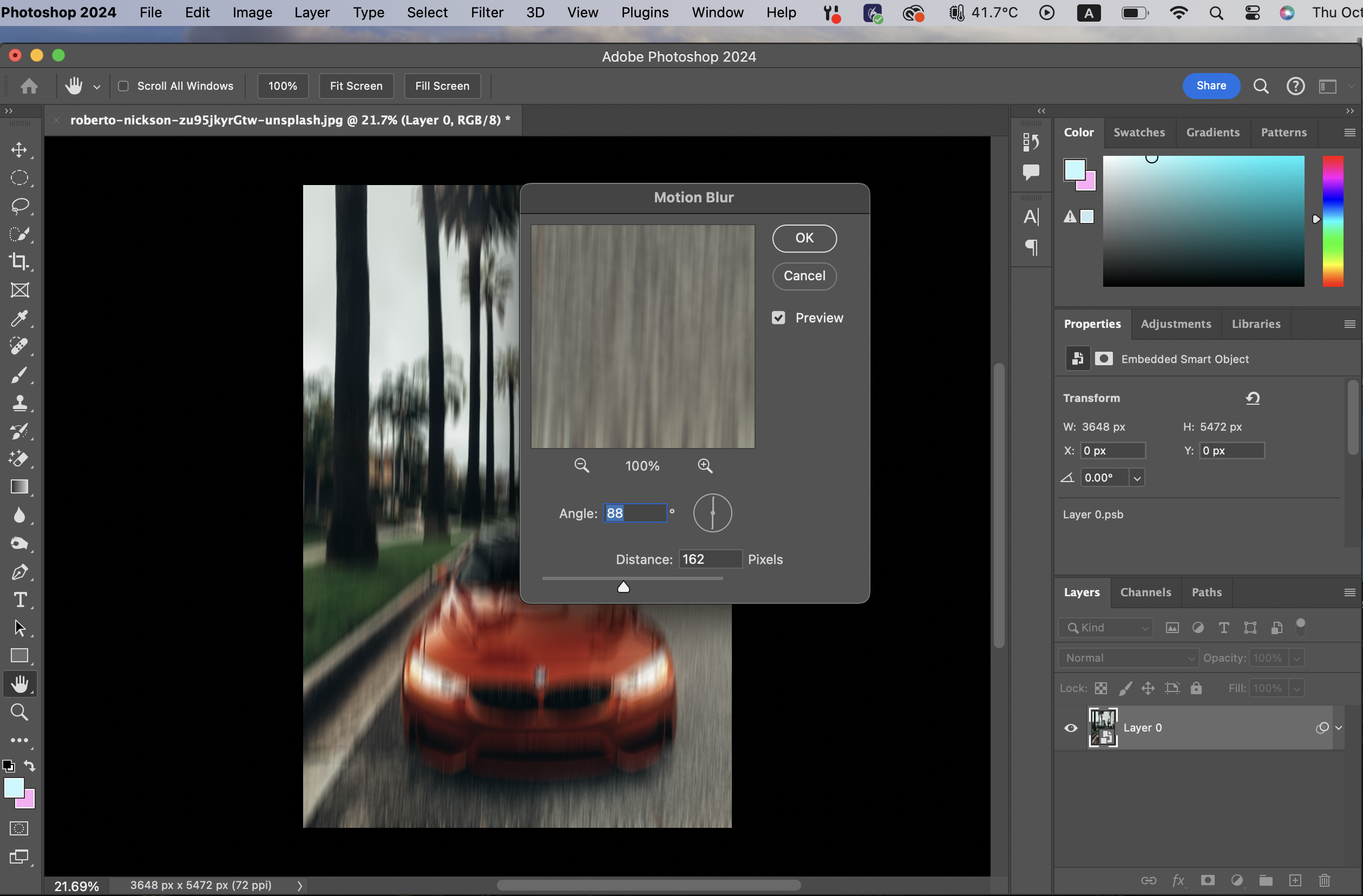Hide Layer 0 visibility eye
The height and width of the screenshot is (896, 1363).
(1070, 728)
